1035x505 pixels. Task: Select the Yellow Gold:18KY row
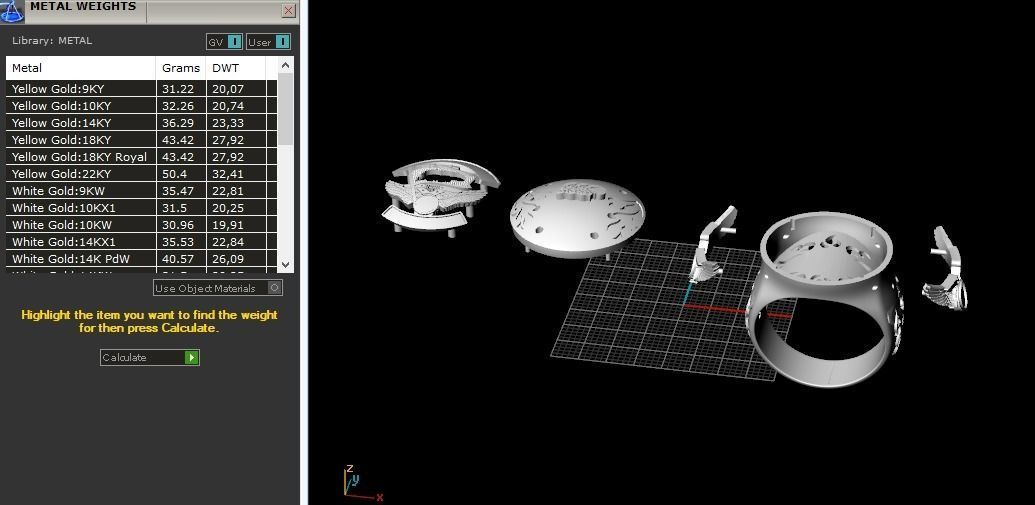pyautogui.click(x=141, y=140)
